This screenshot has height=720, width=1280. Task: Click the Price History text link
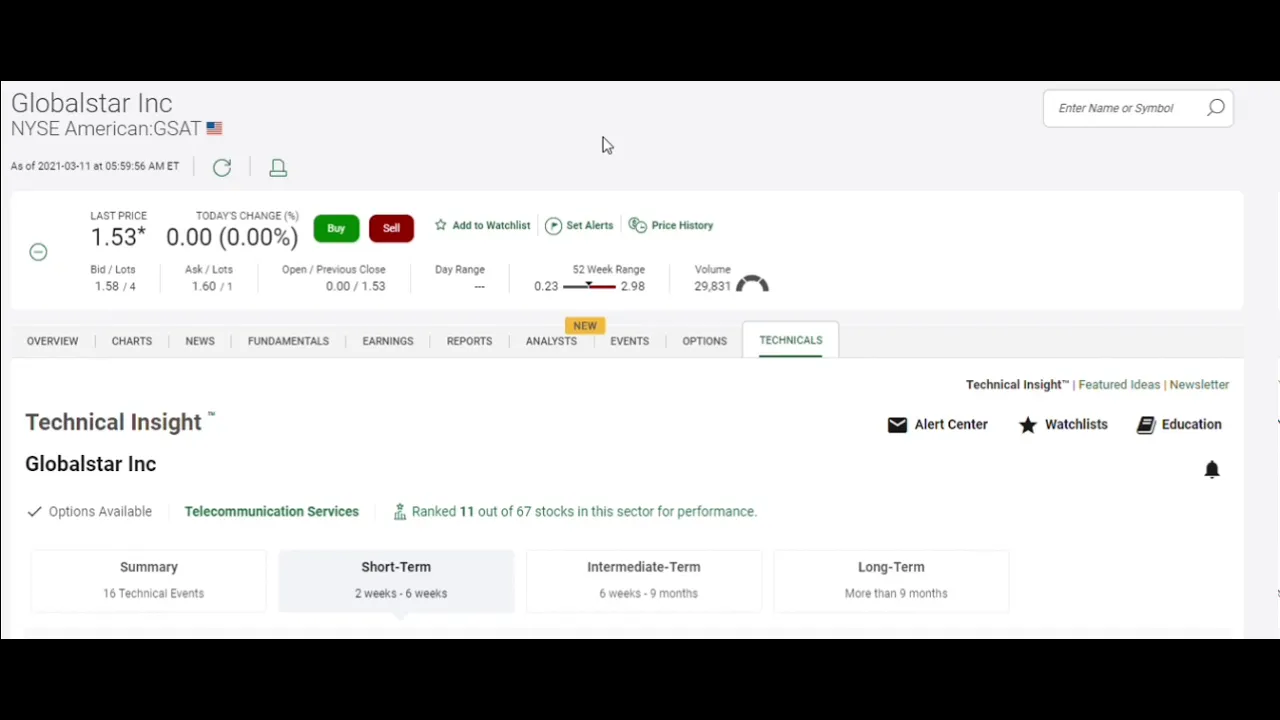tap(682, 225)
